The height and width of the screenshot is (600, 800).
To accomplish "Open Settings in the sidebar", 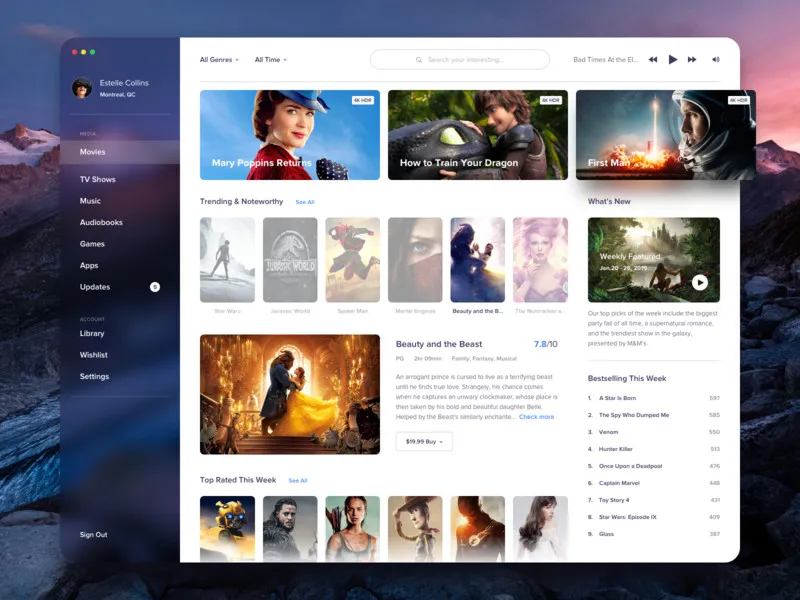I will click(94, 376).
